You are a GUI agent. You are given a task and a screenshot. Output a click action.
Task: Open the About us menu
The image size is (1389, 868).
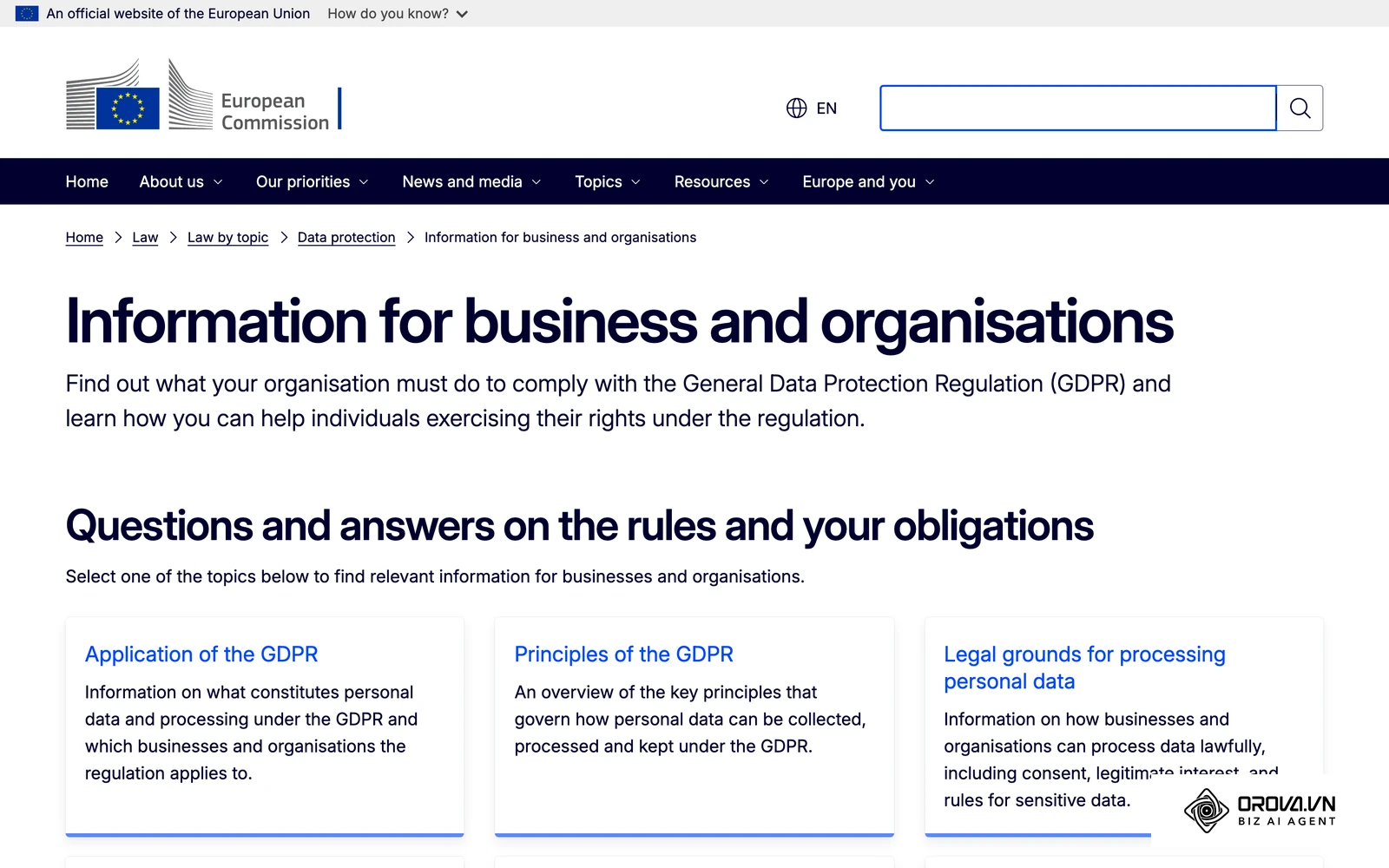(181, 181)
